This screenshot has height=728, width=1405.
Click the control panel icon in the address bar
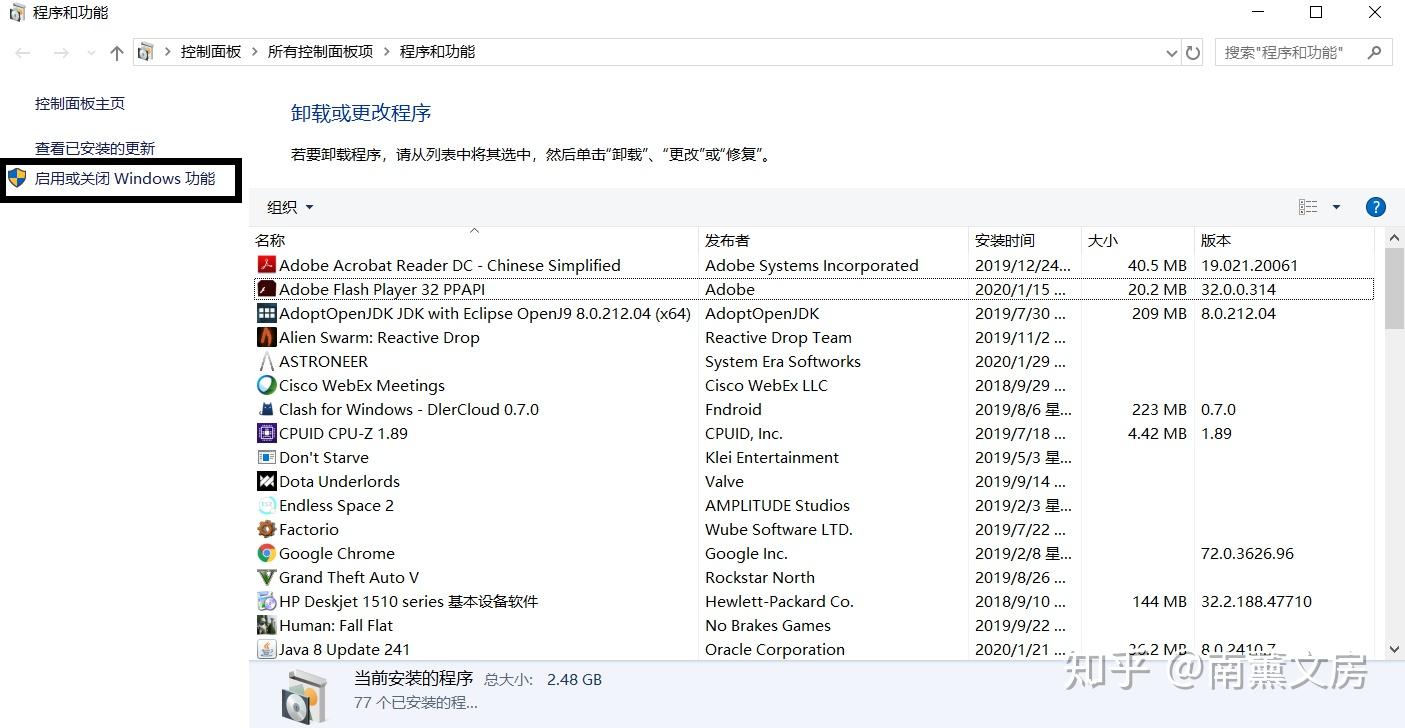pos(146,52)
